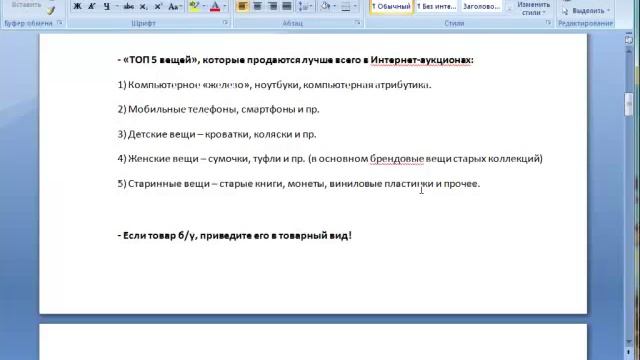Open the Изменить стили menu
This screenshot has height=360, width=640.
[x=533, y=8]
